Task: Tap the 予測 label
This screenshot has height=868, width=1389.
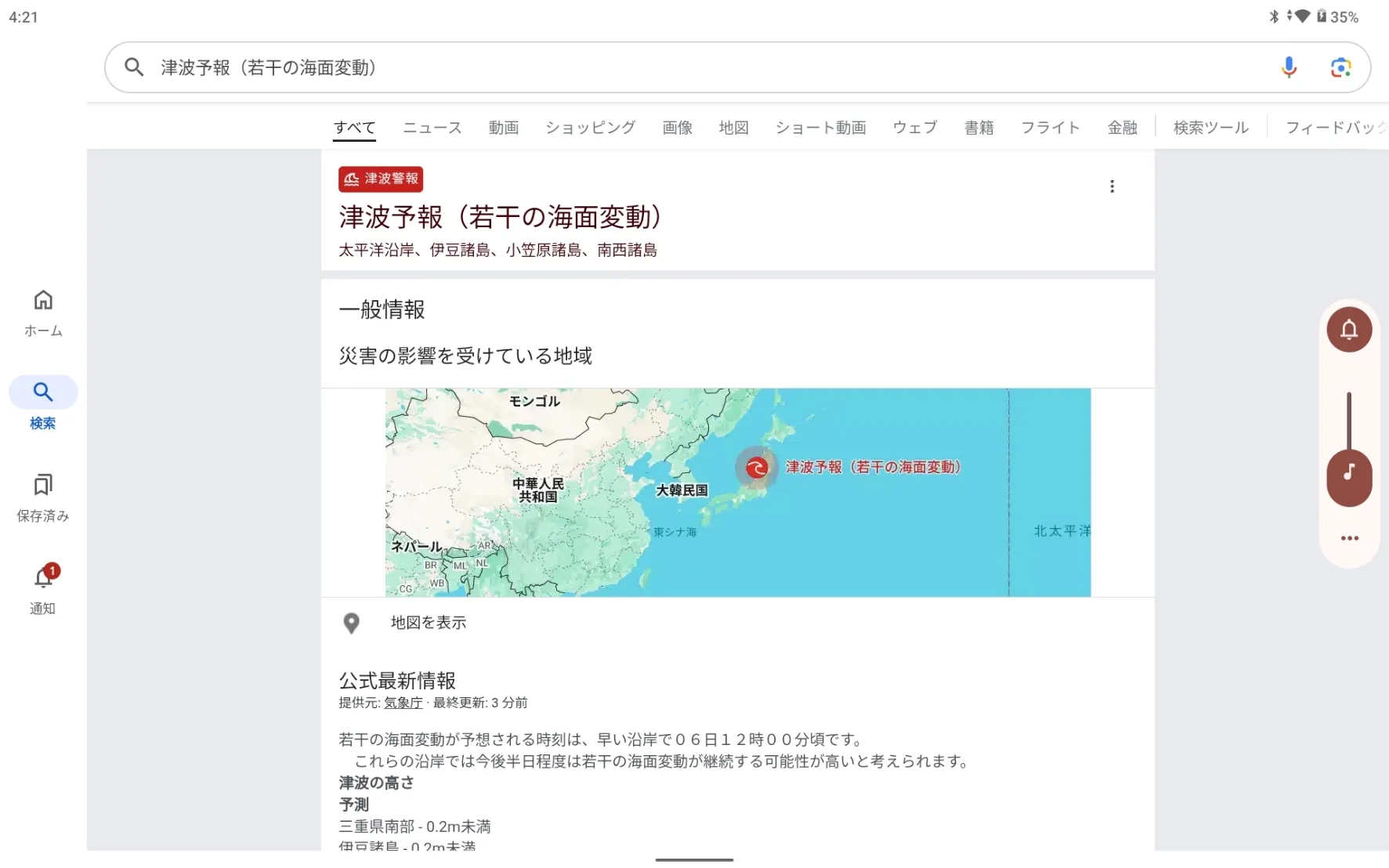Action: [x=353, y=805]
